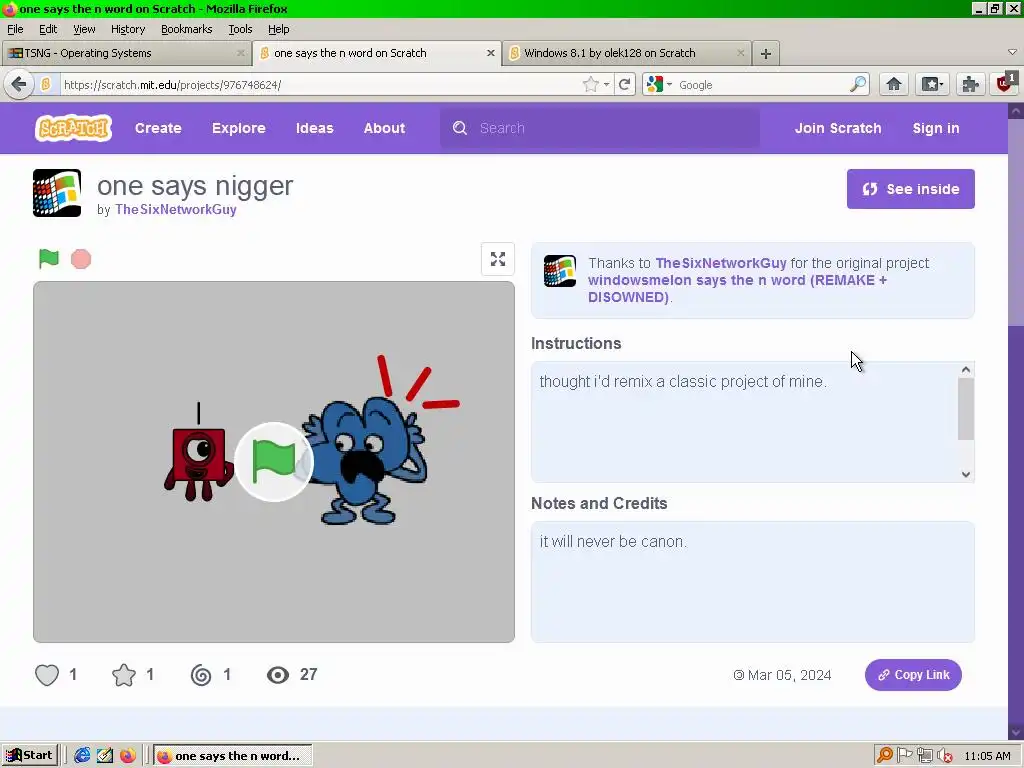Open the History menu
The width and height of the screenshot is (1024, 768).
pos(128,29)
